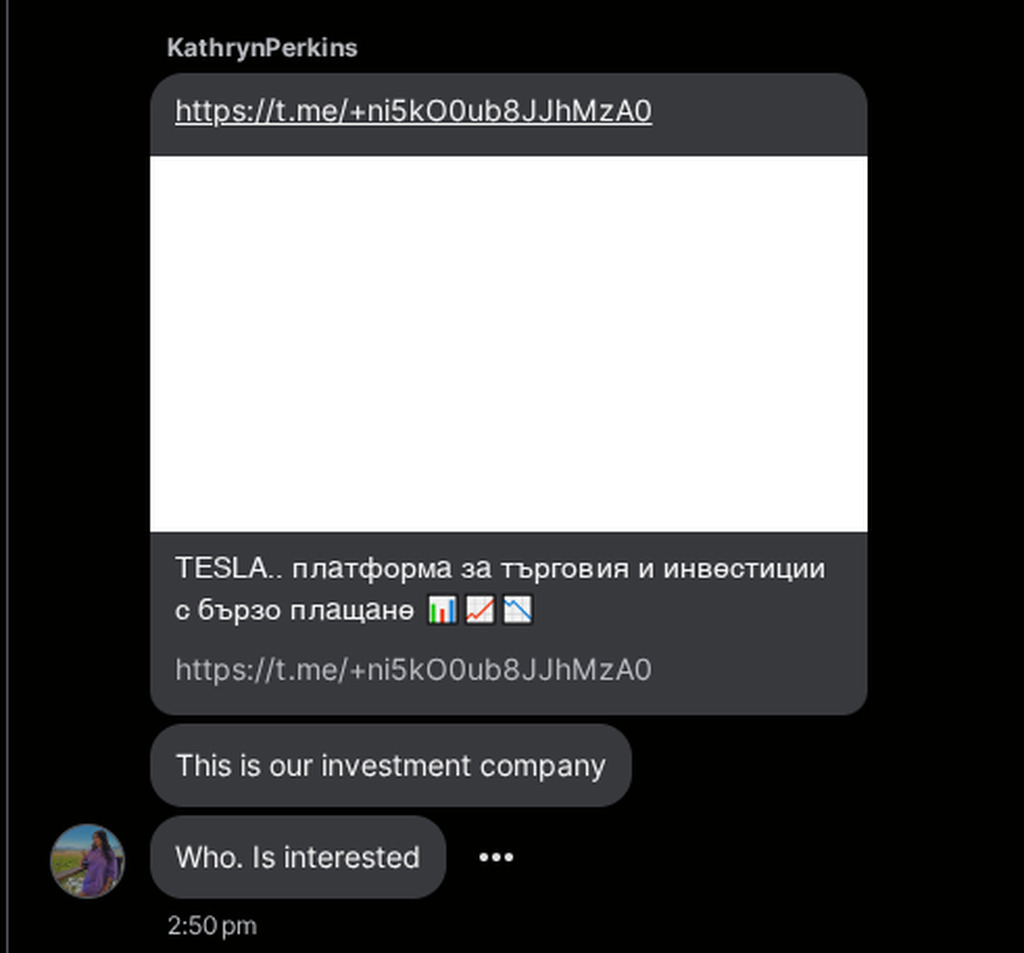Select the "Who. Is interested" message bubble
Viewport: 1024px width, 953px height.
(297, 857)
